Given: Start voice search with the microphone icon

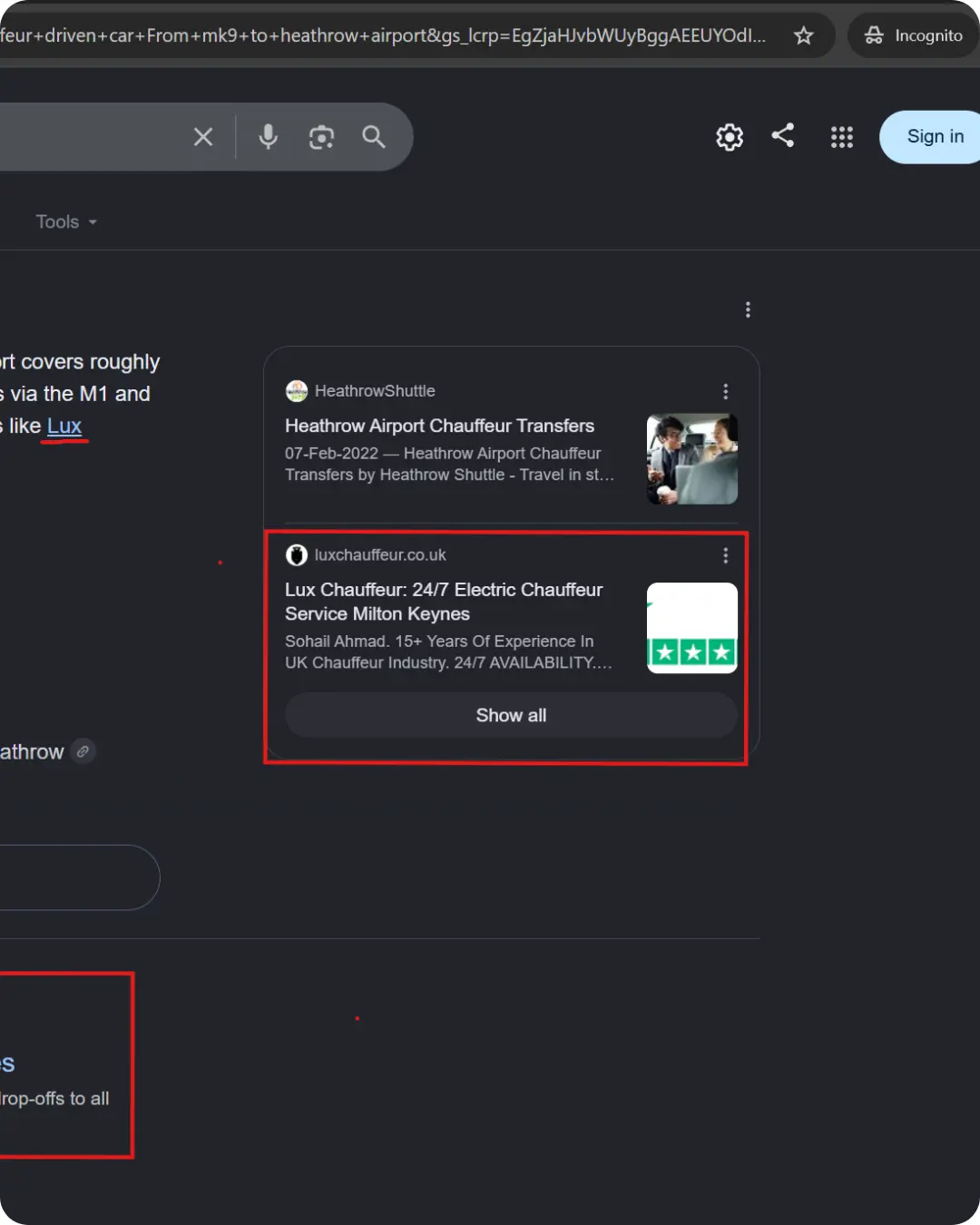Looking at the screenshot, I should tap(268, 137).
